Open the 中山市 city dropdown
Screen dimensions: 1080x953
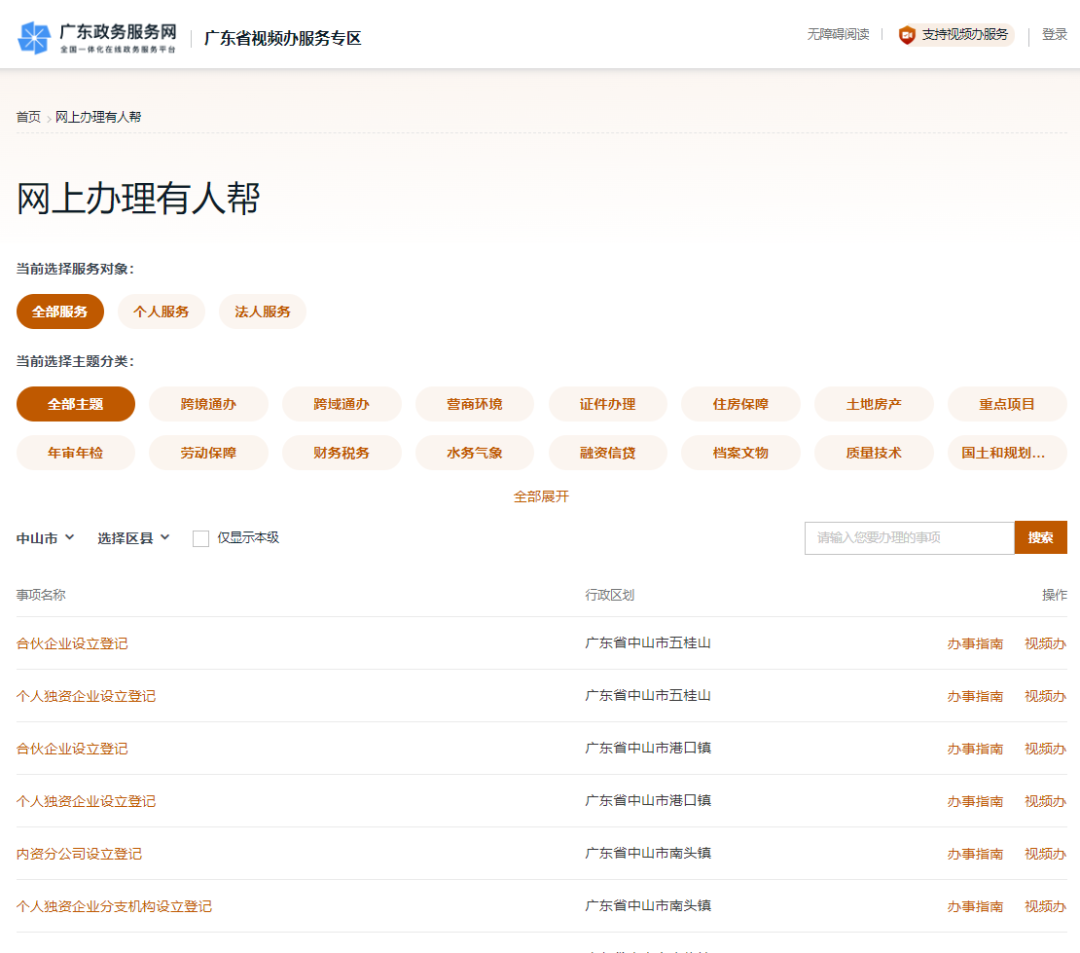(x=45, y=538)
